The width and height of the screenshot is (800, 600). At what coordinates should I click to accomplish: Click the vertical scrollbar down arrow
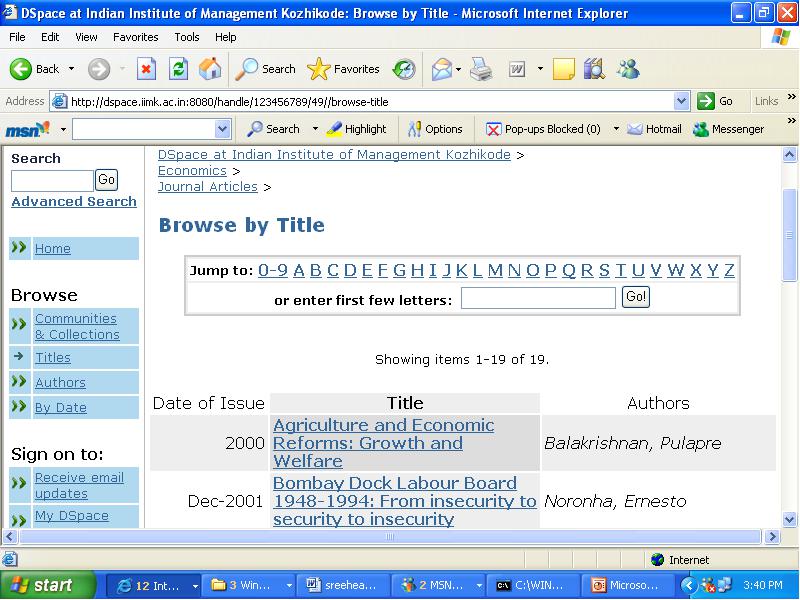pyautogui.click(x=789, y=519)
